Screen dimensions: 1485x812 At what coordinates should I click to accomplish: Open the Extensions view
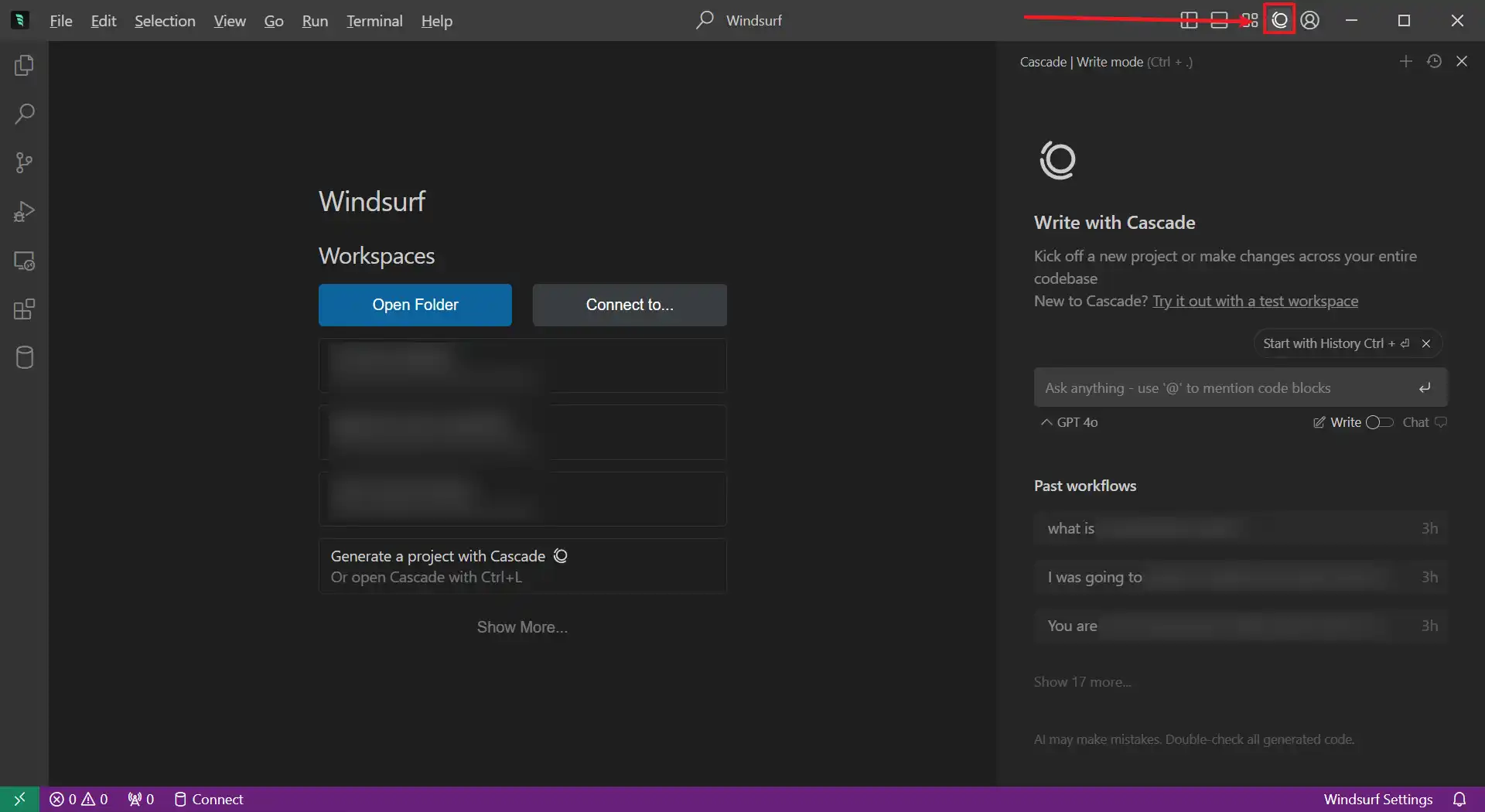point(24,310)
